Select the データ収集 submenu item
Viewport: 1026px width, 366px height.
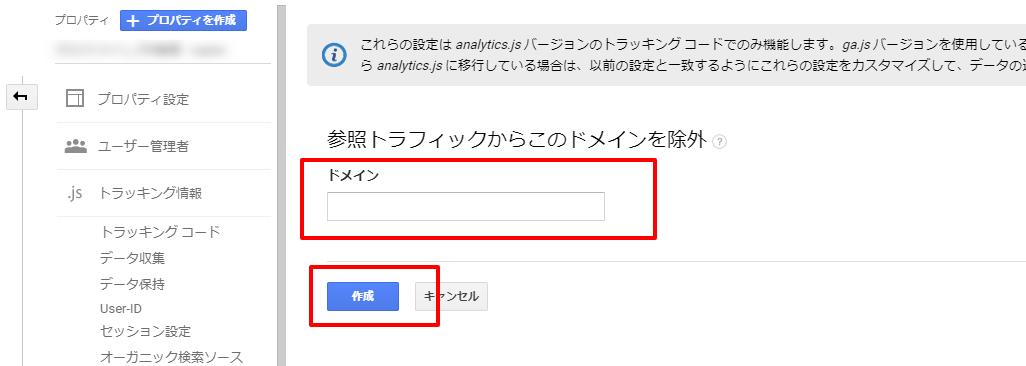coord(132,258)
